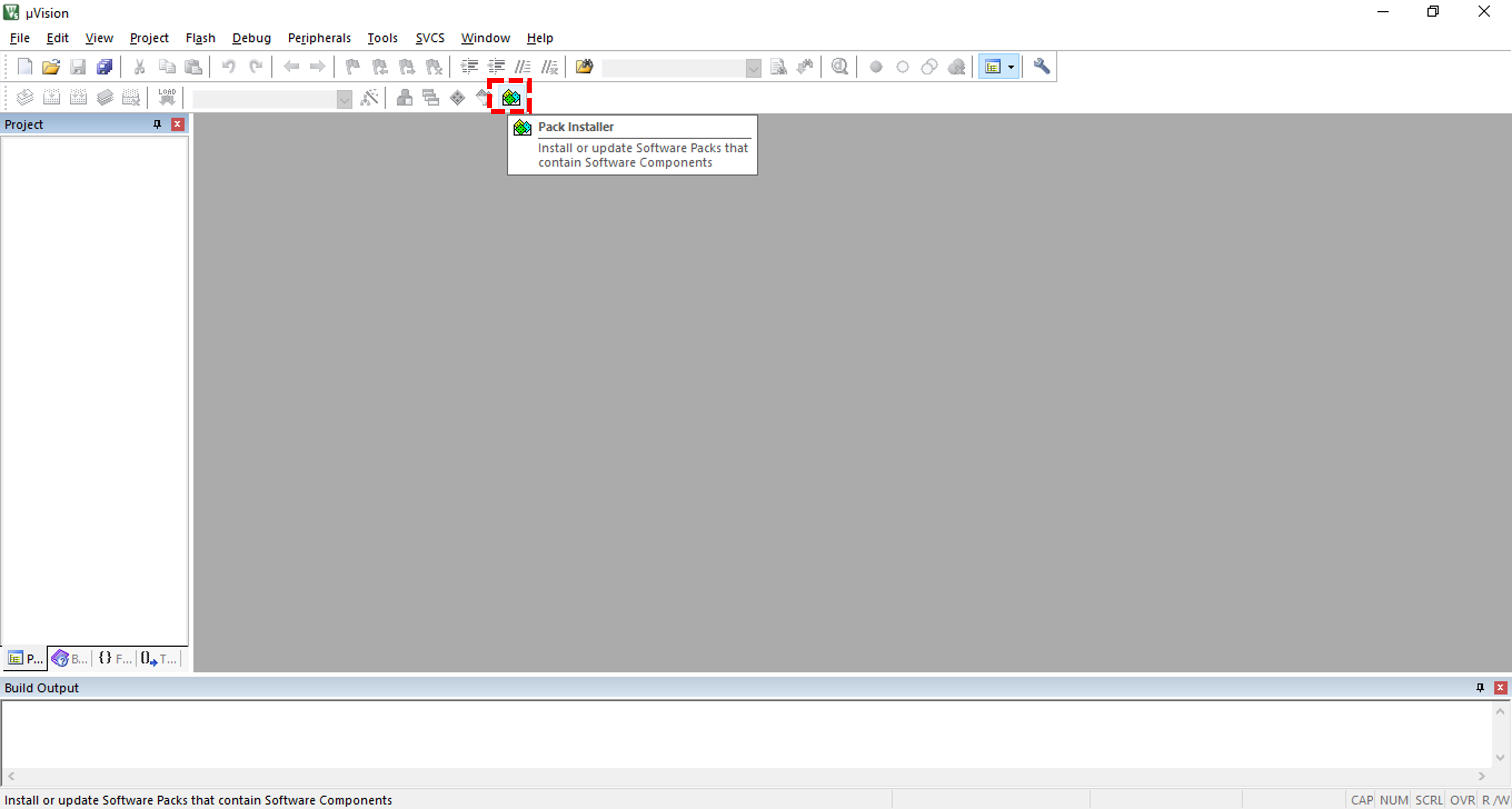The image size is (1512, 809).
Task: Click the CAP indicator in status bar
Action: pyautogui.click(x=1361, y=800)
